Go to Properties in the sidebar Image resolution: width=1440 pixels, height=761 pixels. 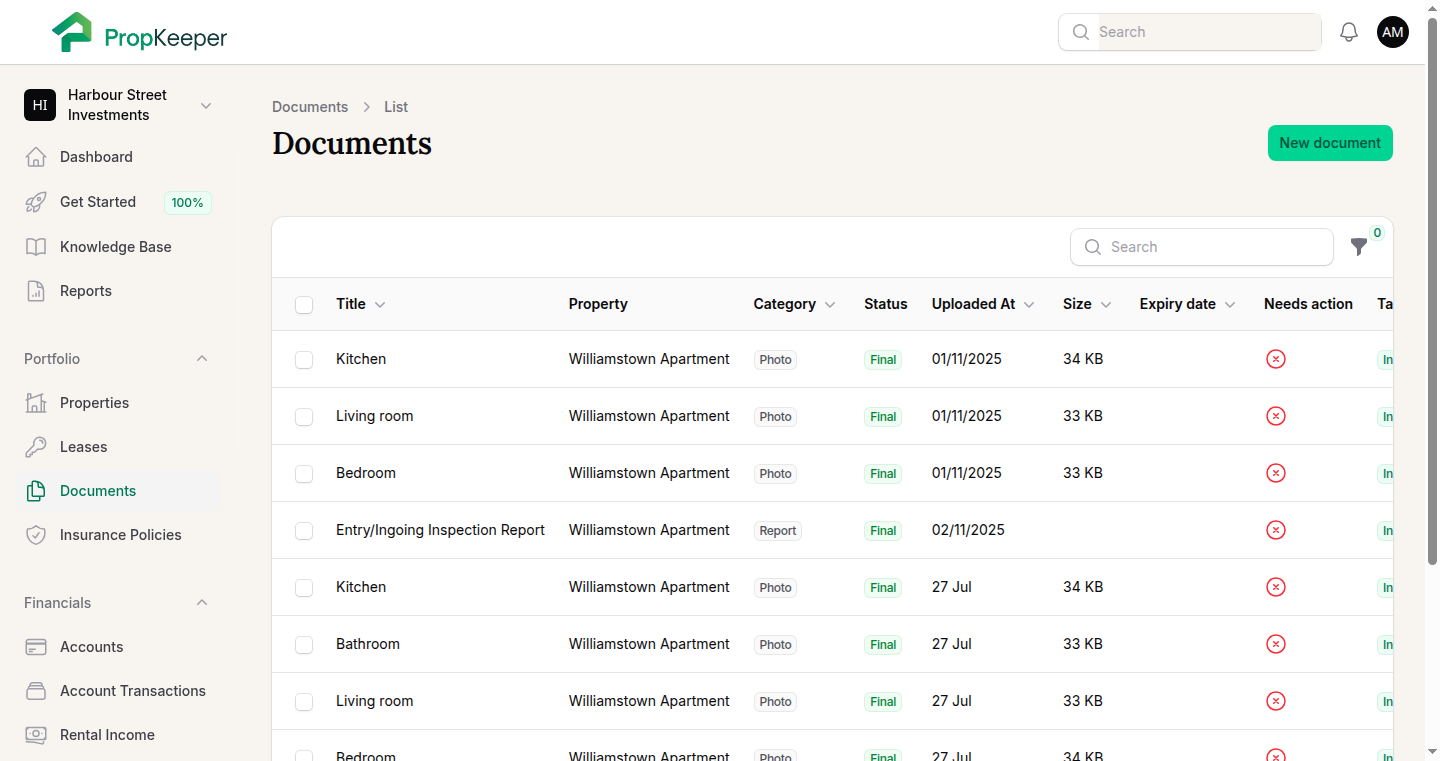[118, 403]
